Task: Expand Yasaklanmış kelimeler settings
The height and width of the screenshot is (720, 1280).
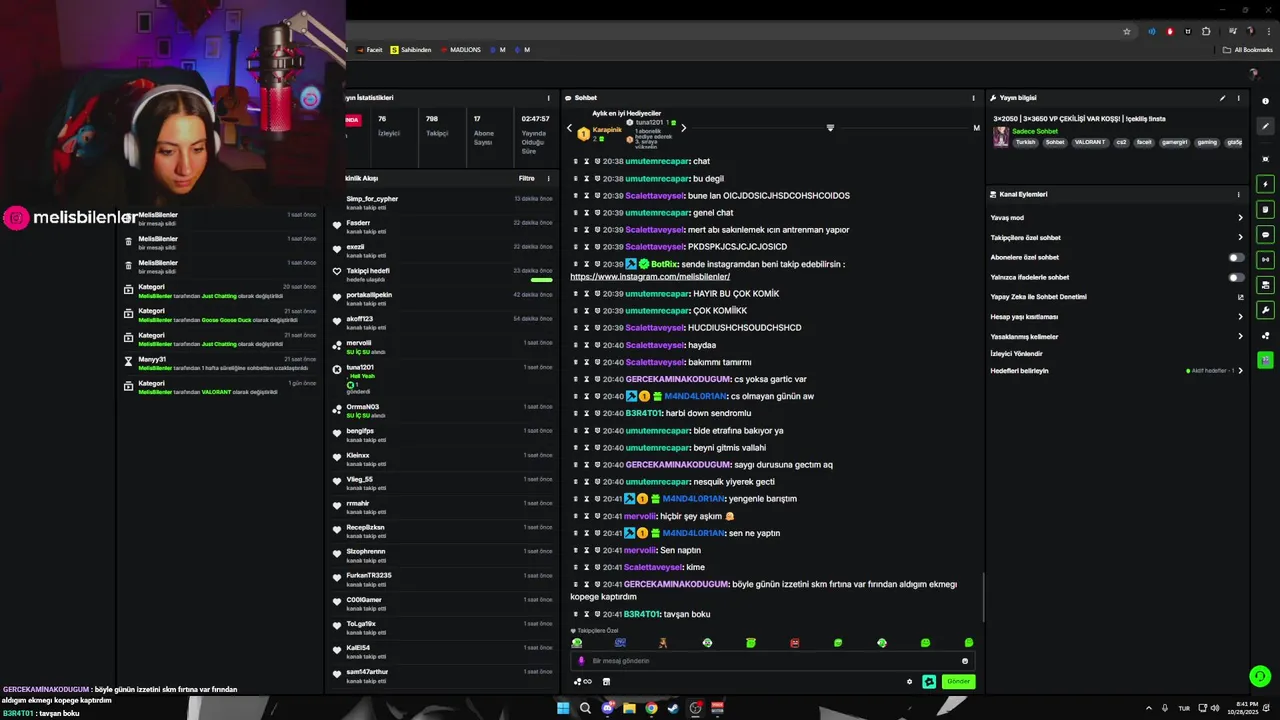Action: click(x=1240, y=337)
